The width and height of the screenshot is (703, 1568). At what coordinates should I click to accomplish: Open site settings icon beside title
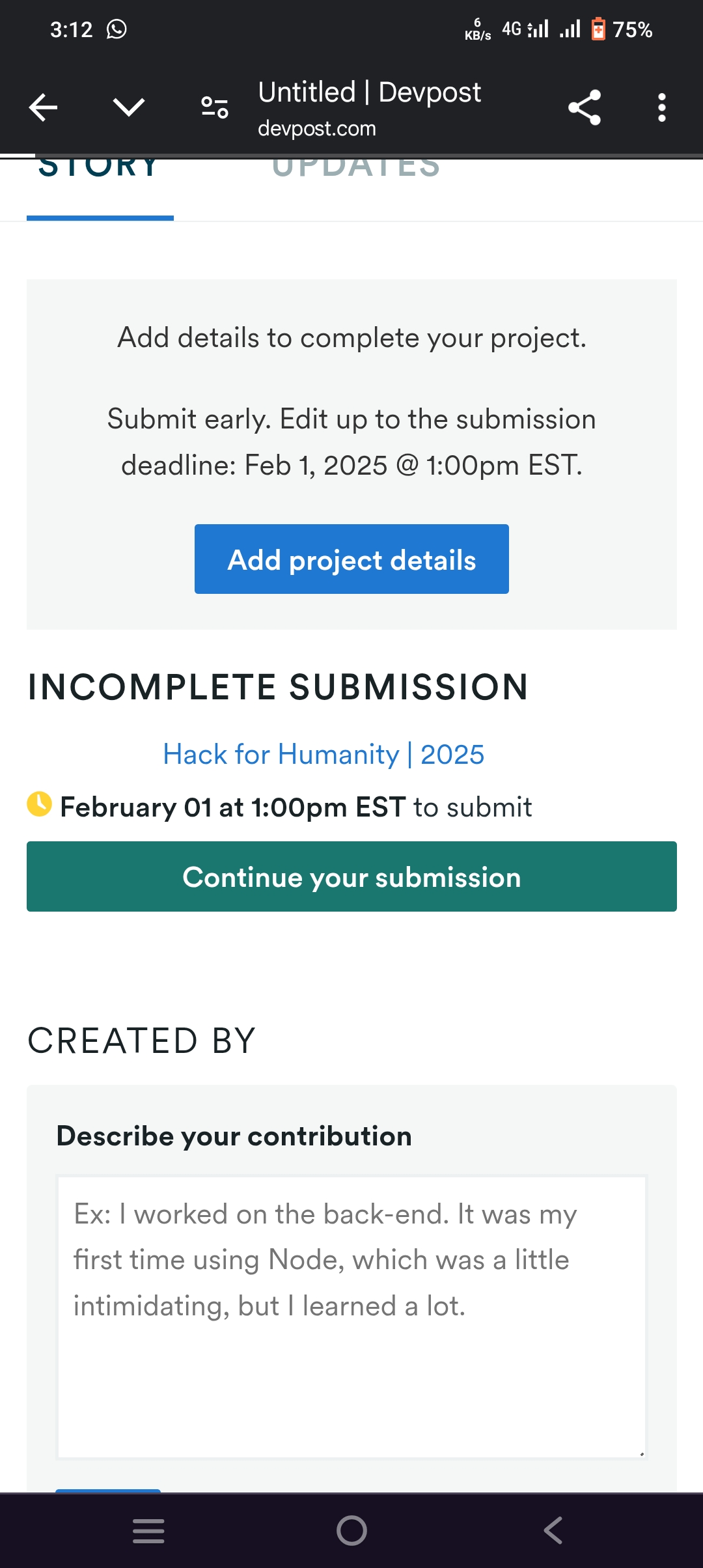[x=214, y=107]
